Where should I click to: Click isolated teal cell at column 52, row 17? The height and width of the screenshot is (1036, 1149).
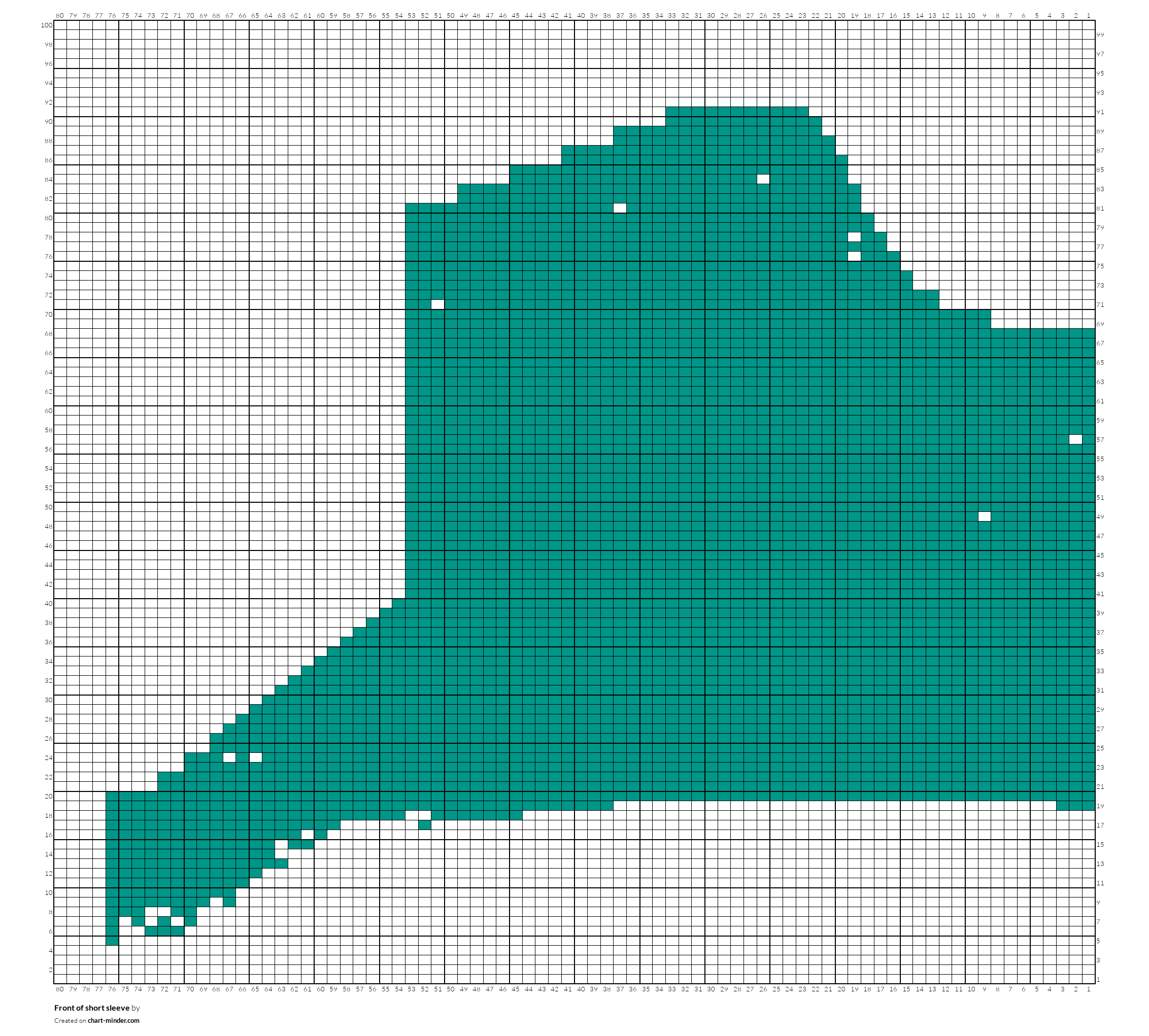click(425, 825)
